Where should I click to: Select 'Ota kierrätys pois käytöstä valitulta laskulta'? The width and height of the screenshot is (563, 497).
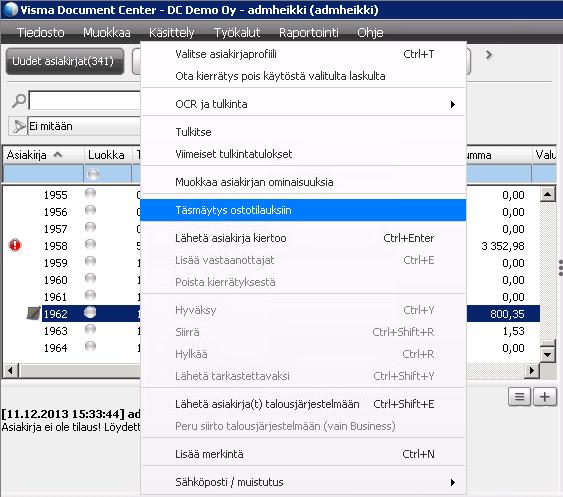tap(303, 76)
